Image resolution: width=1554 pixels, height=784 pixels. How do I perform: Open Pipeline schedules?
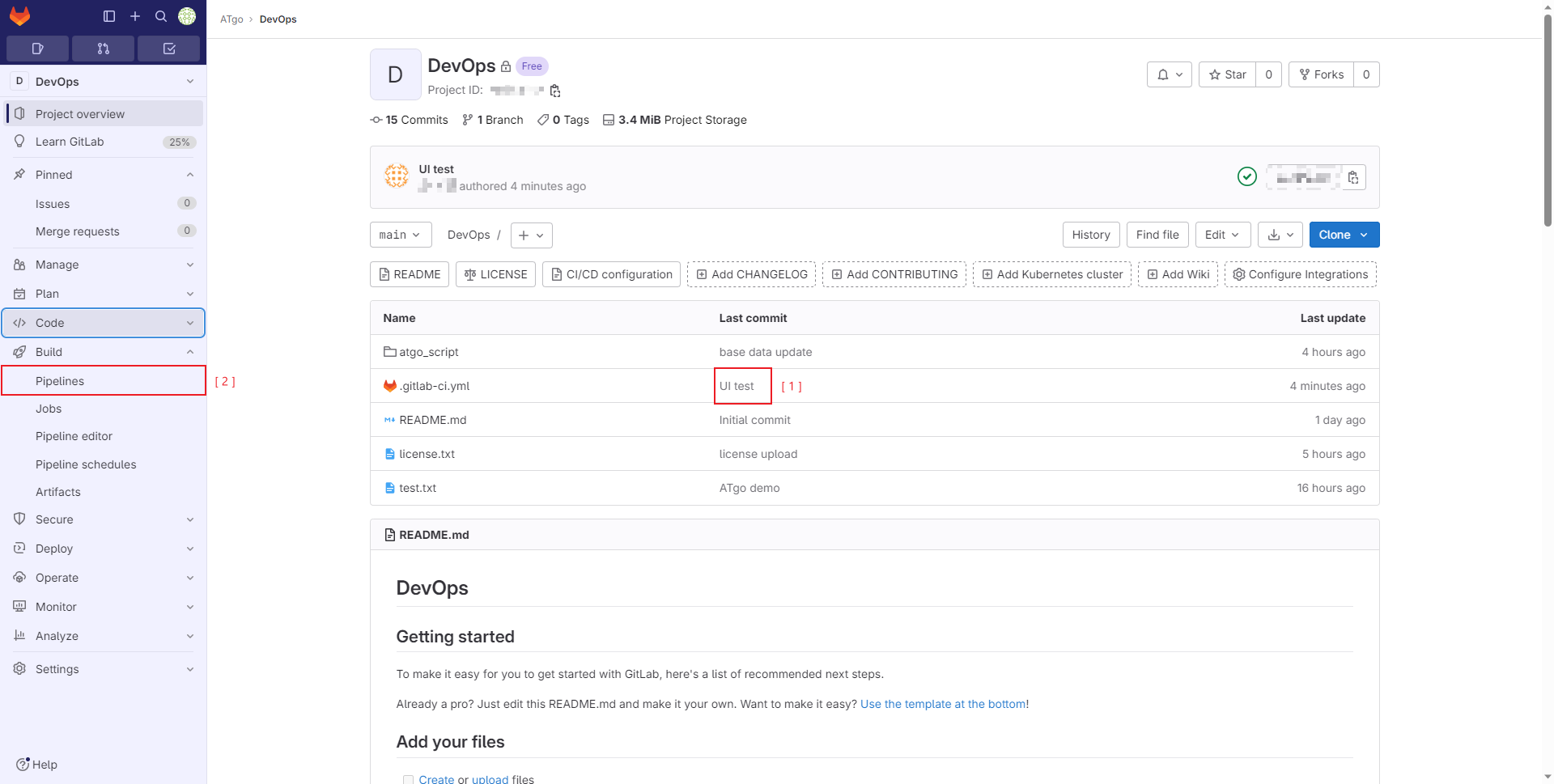point(104,464)
